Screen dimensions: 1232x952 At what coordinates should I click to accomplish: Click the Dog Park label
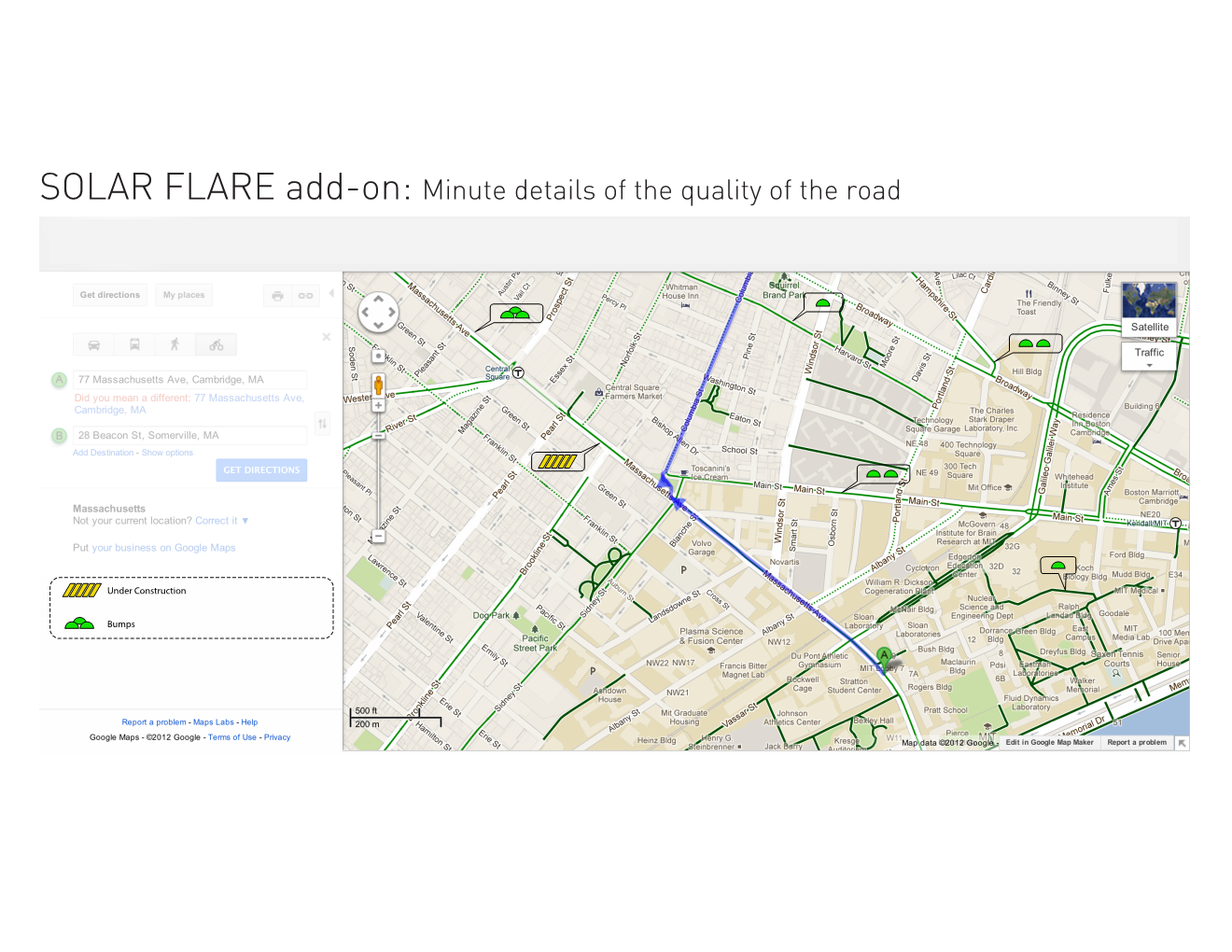(491, 616)
